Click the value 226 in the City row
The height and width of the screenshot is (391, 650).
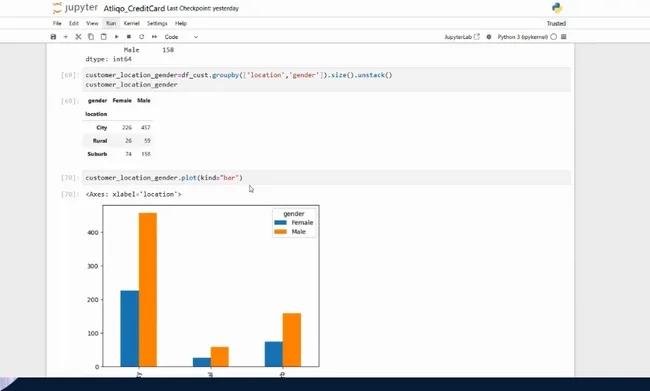point(127,127)
